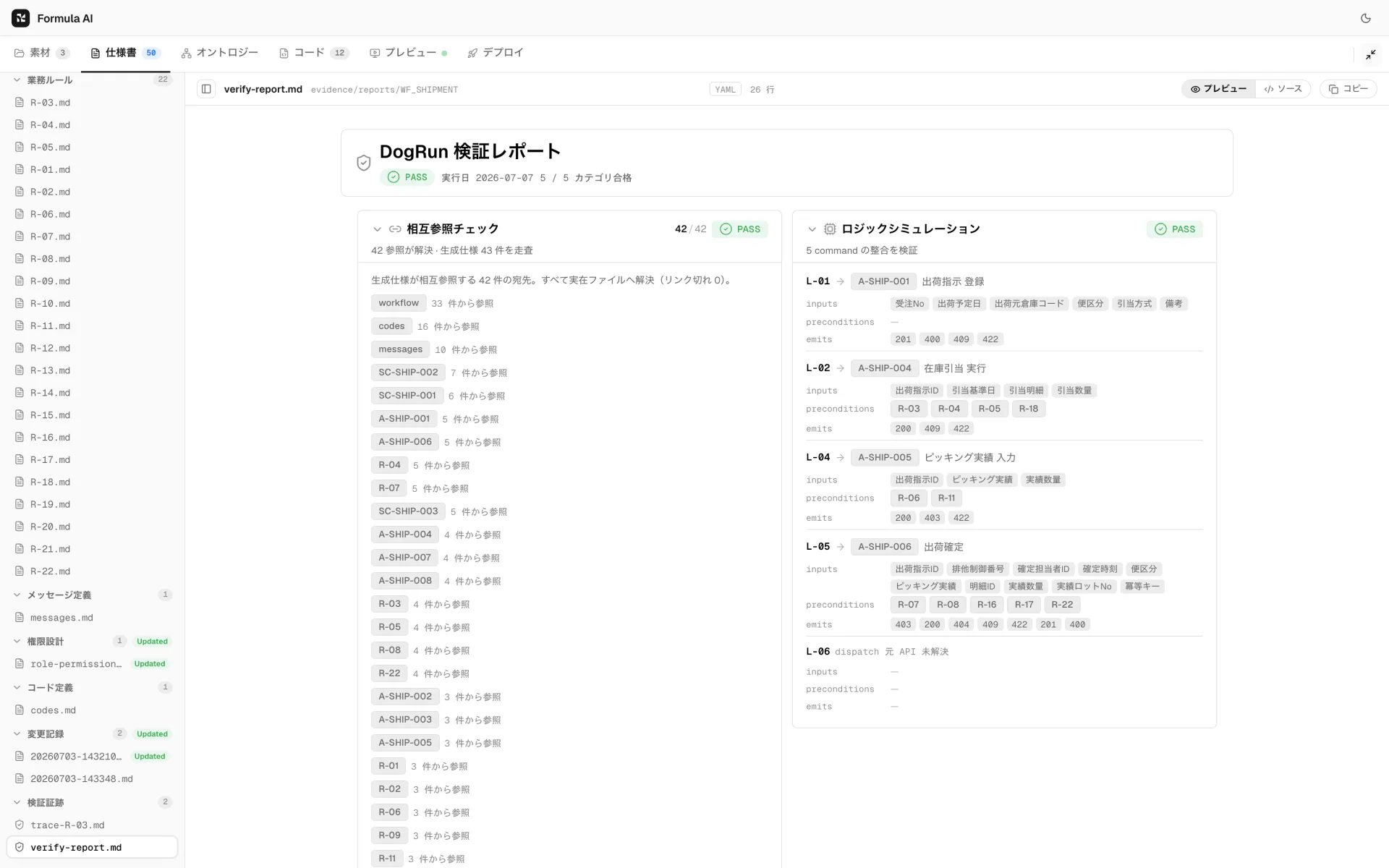Click the arrow icon next to L-01
Image resolution: width=1389 pixels, height=868 pixels.
coord(841,281)
